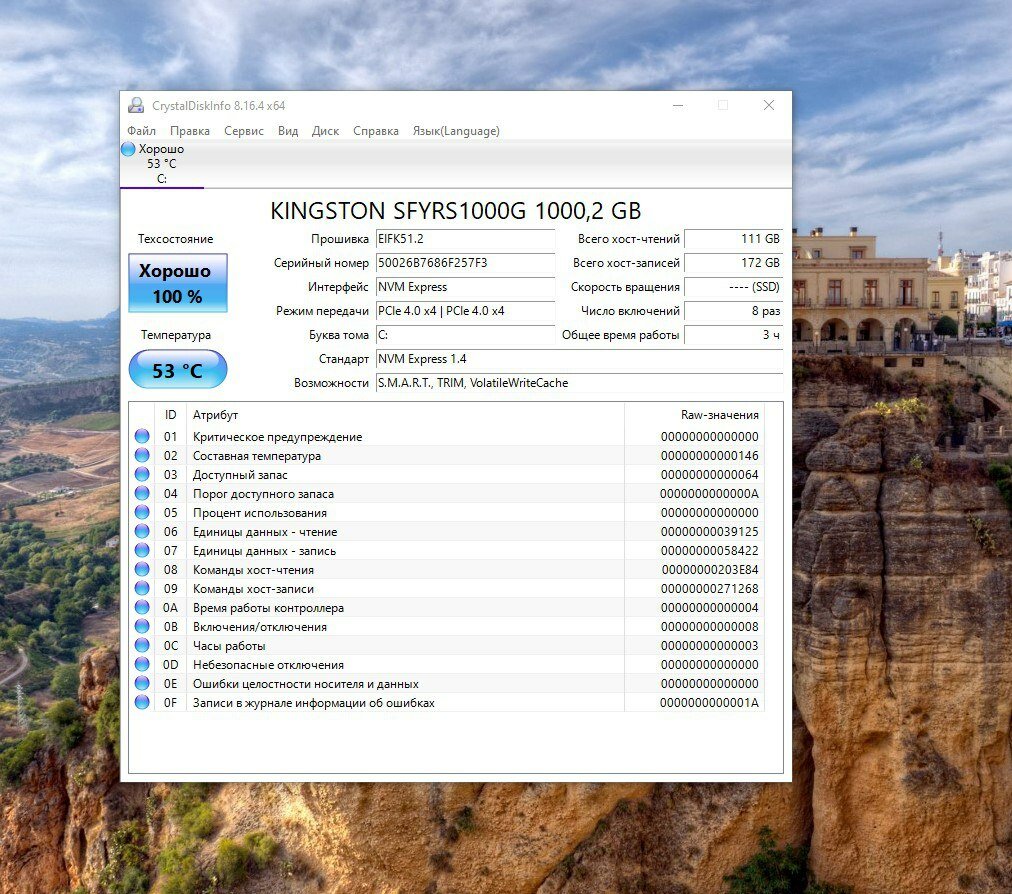This screenshot has width=1012, height=894.
Task: Click the Число включений value 8 раз
Action: pyautogui.click(x=734, y=310)
